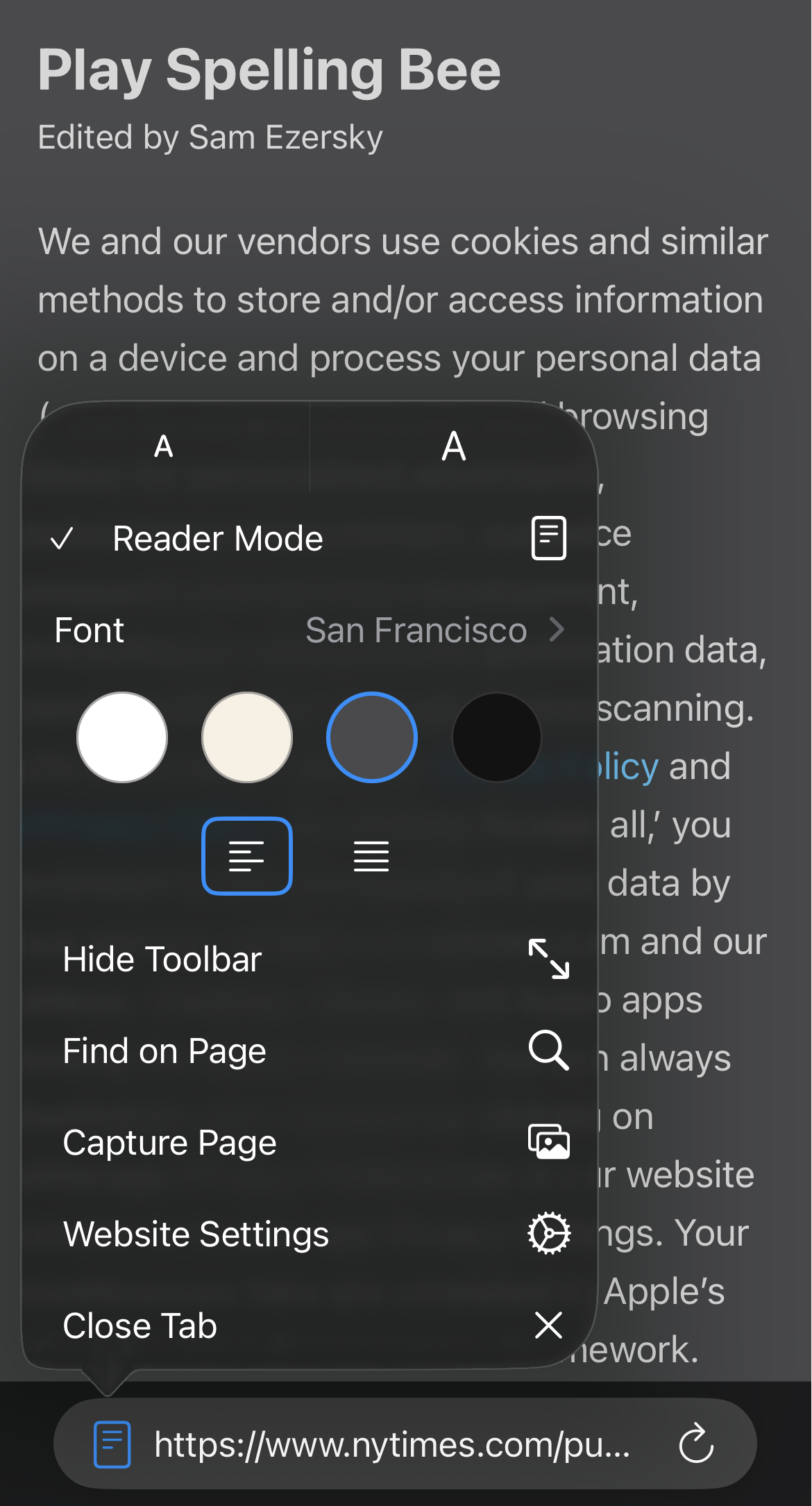Decrease text size with small A
This screenshot has width=812, height=1506.
[x=164, y=446]
